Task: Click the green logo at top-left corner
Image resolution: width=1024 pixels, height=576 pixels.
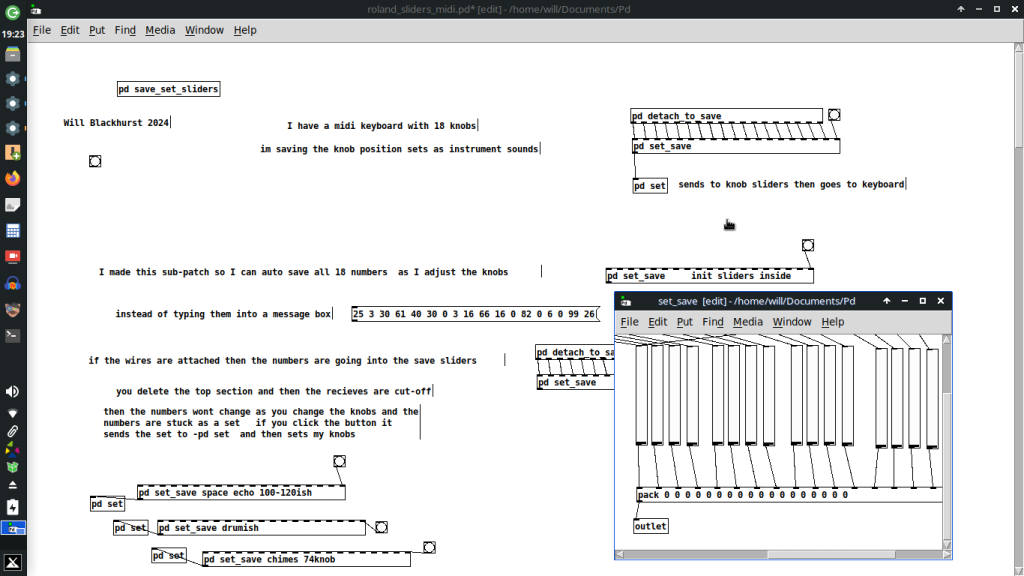Action: 12,12
